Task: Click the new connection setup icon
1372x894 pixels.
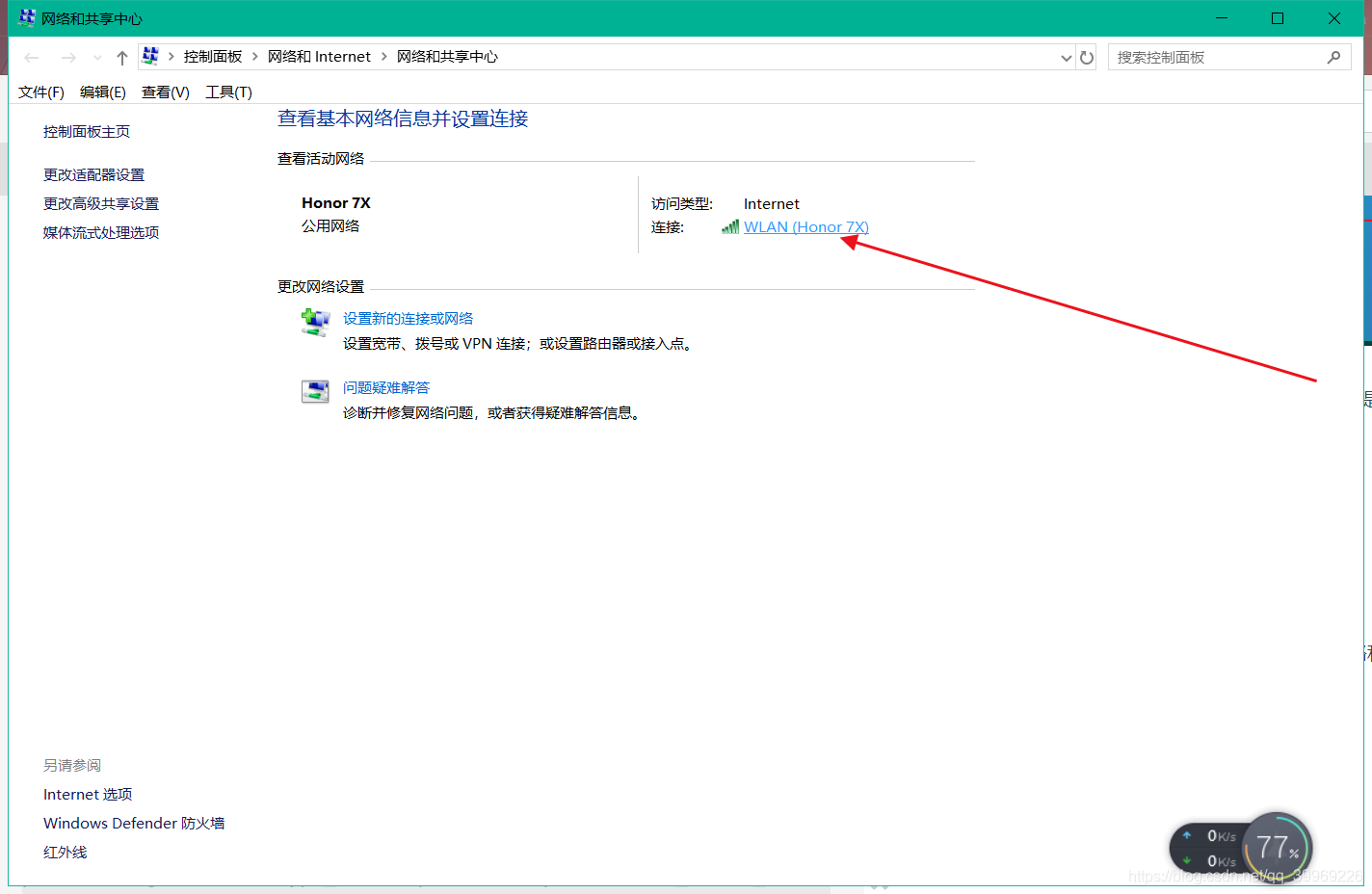Action: 315,322
